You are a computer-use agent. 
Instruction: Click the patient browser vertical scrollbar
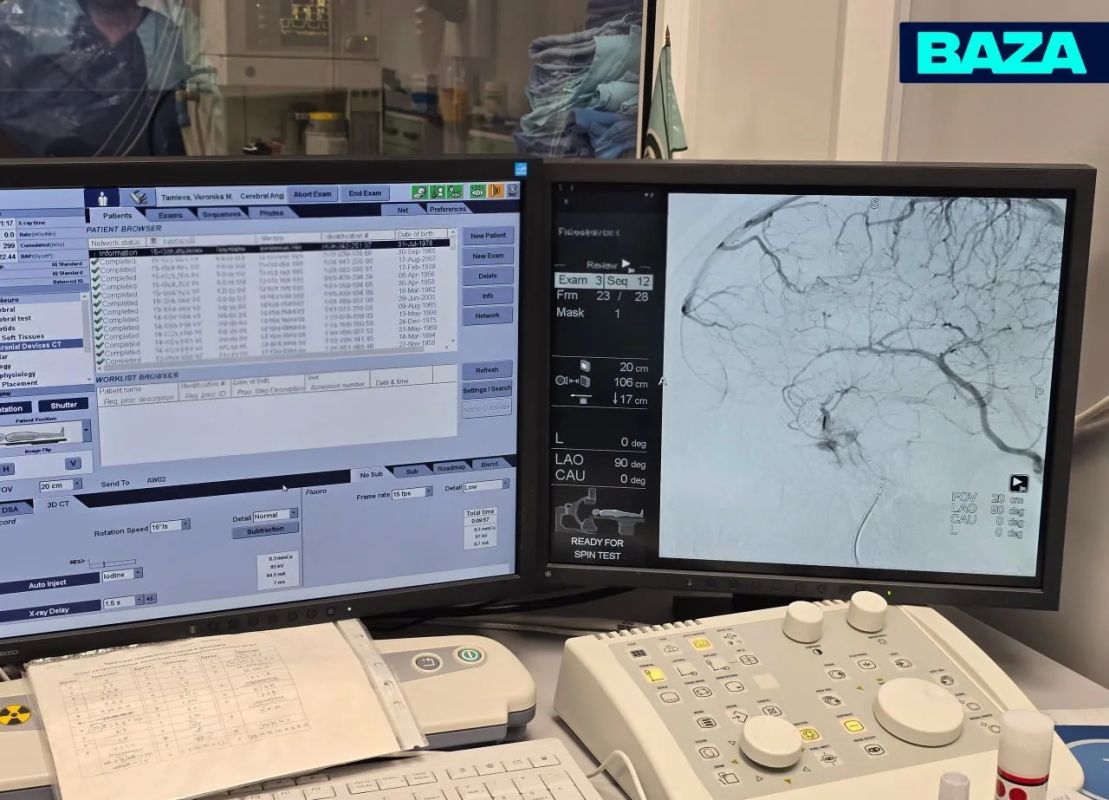pos(452,290)
